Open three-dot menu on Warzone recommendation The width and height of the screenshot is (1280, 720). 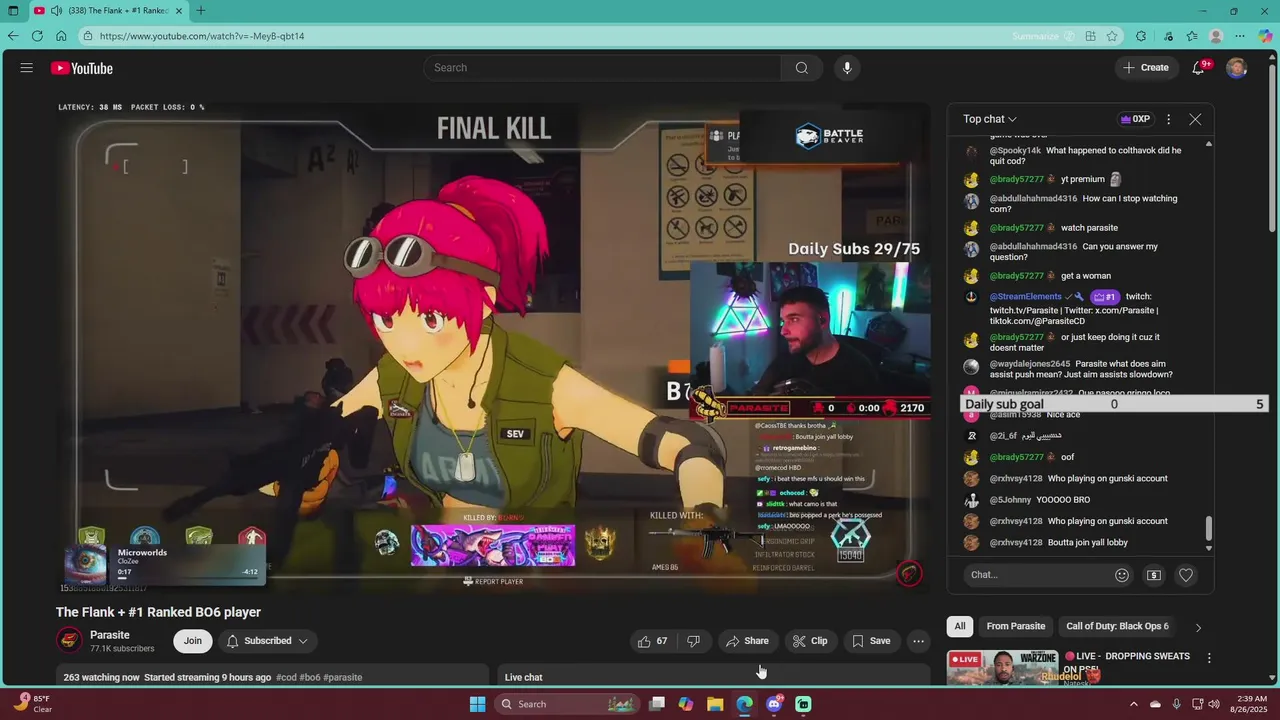(1209, 658)
